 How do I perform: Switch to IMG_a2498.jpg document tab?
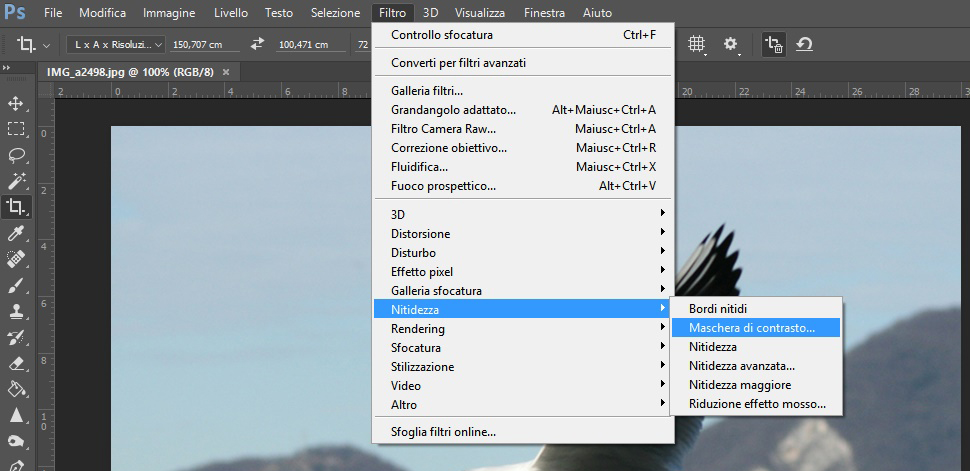pyautogui.click(x=130, y=72)
